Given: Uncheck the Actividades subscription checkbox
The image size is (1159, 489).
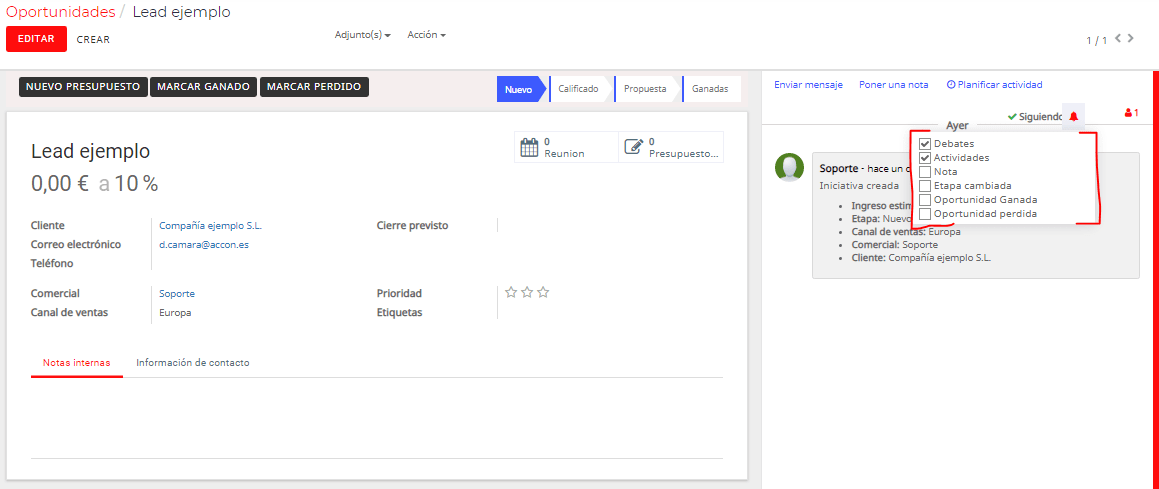Looking at the screenshot, I should pos(925,157).
